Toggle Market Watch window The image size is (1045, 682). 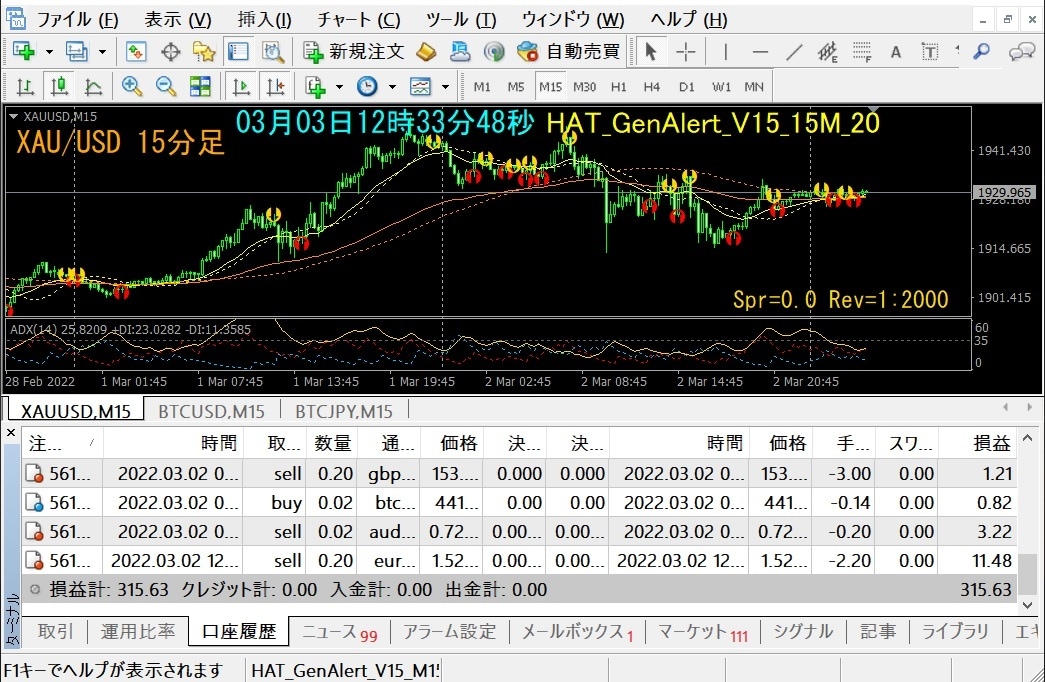pos(136,51)
